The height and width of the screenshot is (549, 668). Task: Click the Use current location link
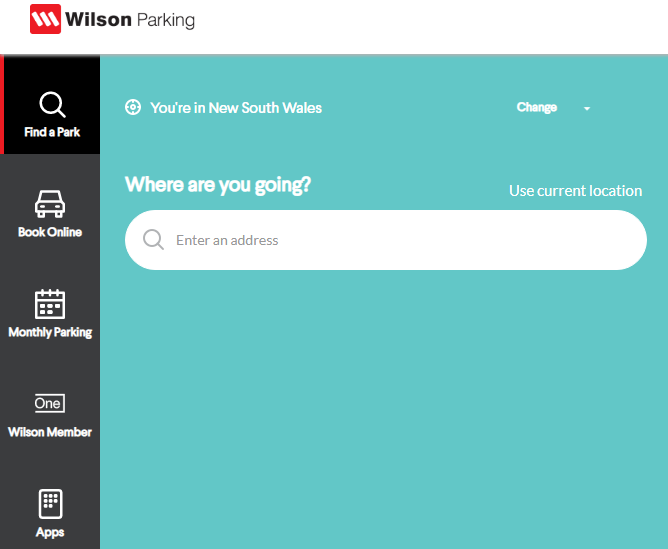(x=576, y=191)
